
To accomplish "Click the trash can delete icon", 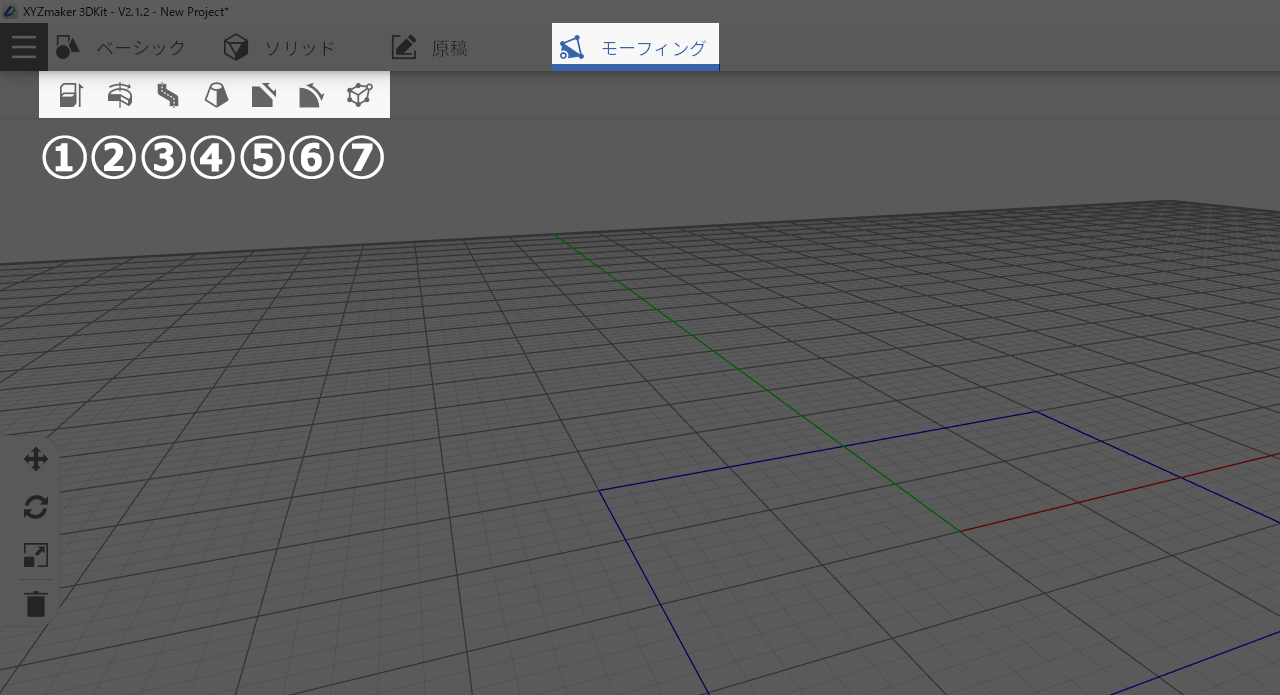I will [36, 604].
